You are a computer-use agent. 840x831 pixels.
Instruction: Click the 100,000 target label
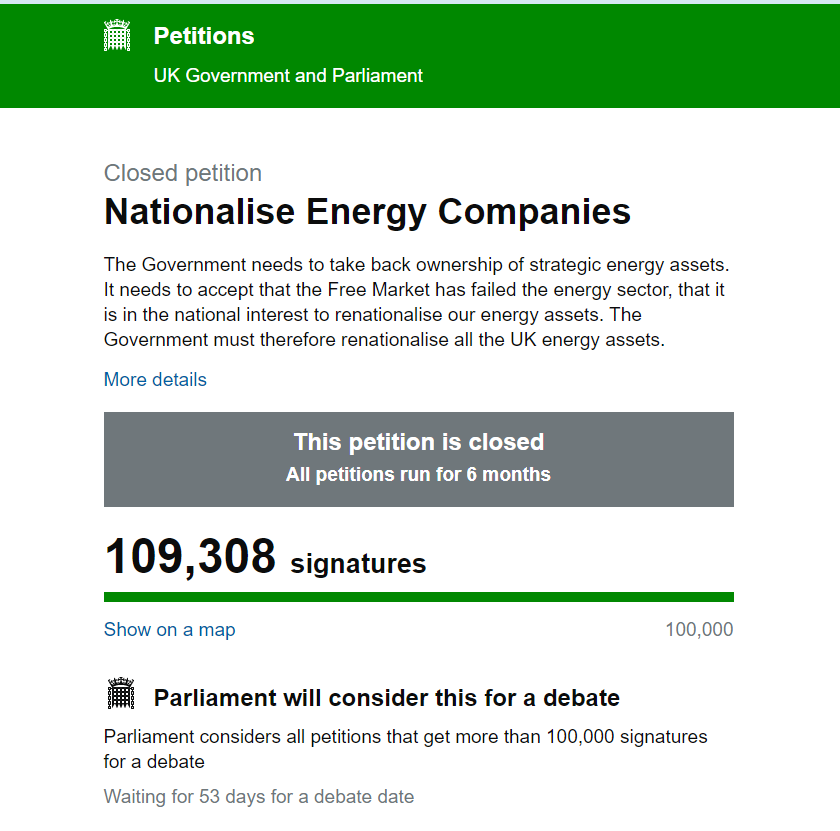pyautogui.click(x=699, y=630)
